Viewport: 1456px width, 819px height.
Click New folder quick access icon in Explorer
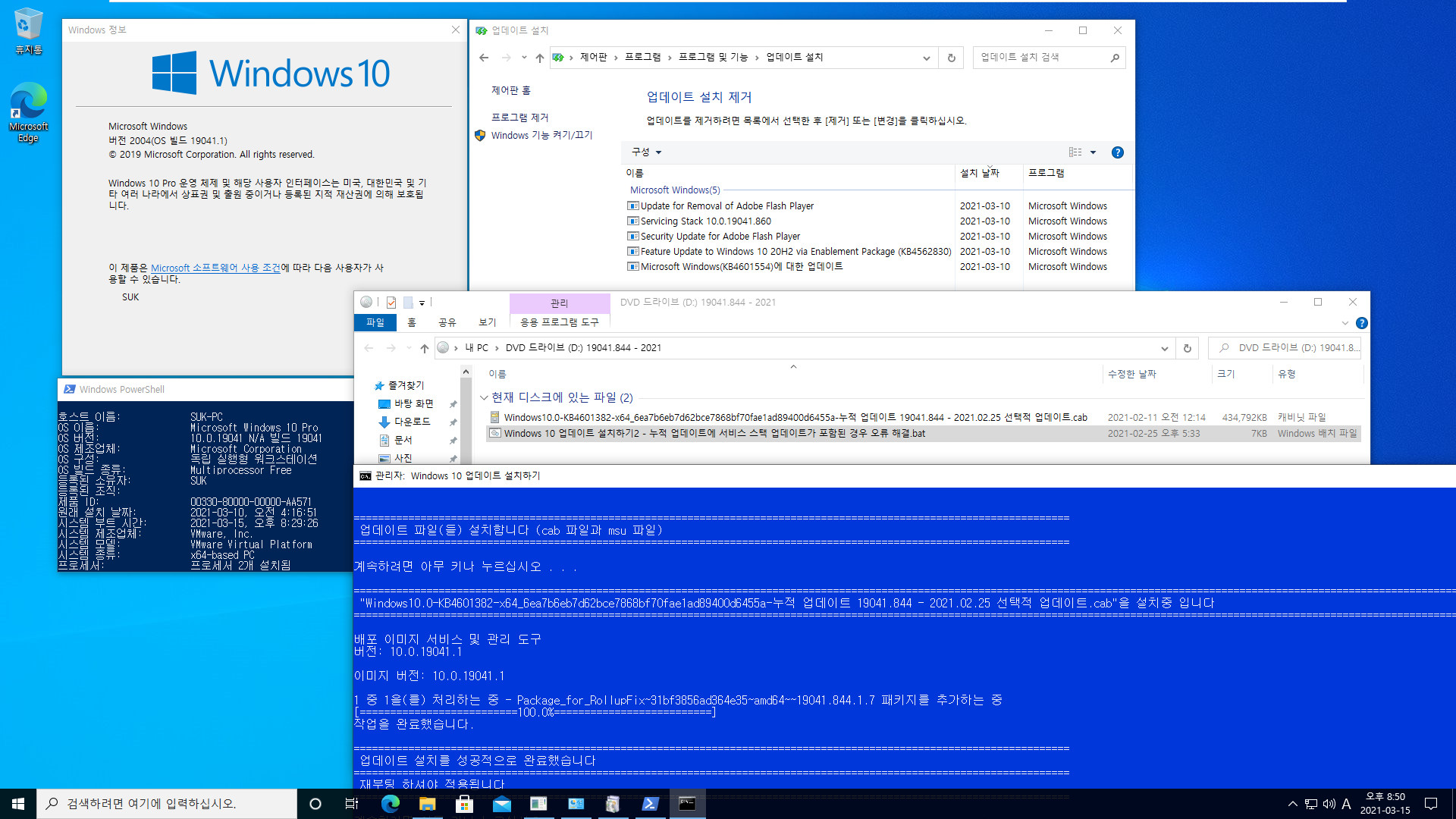tap(408, 303)
